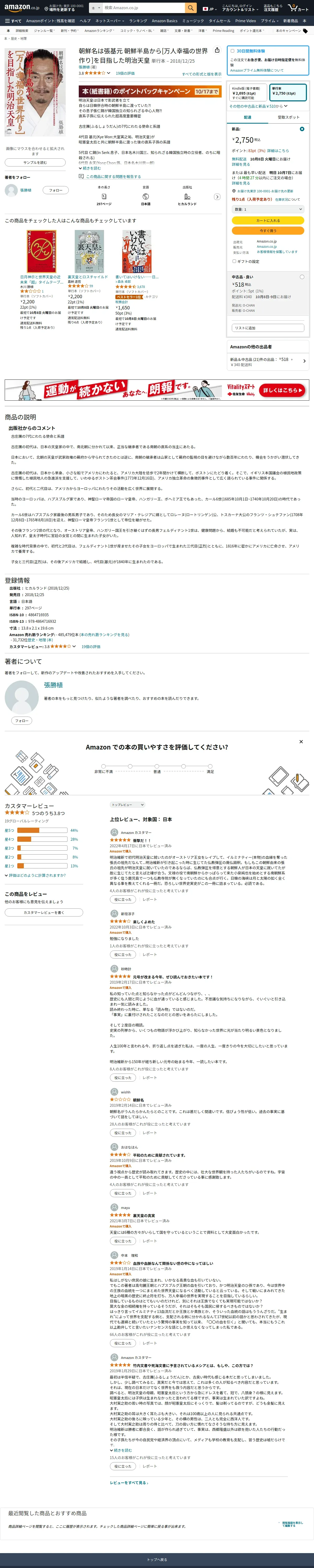Click サンプルを読む button
The width and height of the screenshot is (314, 1568).
click(x=35, y=163)
